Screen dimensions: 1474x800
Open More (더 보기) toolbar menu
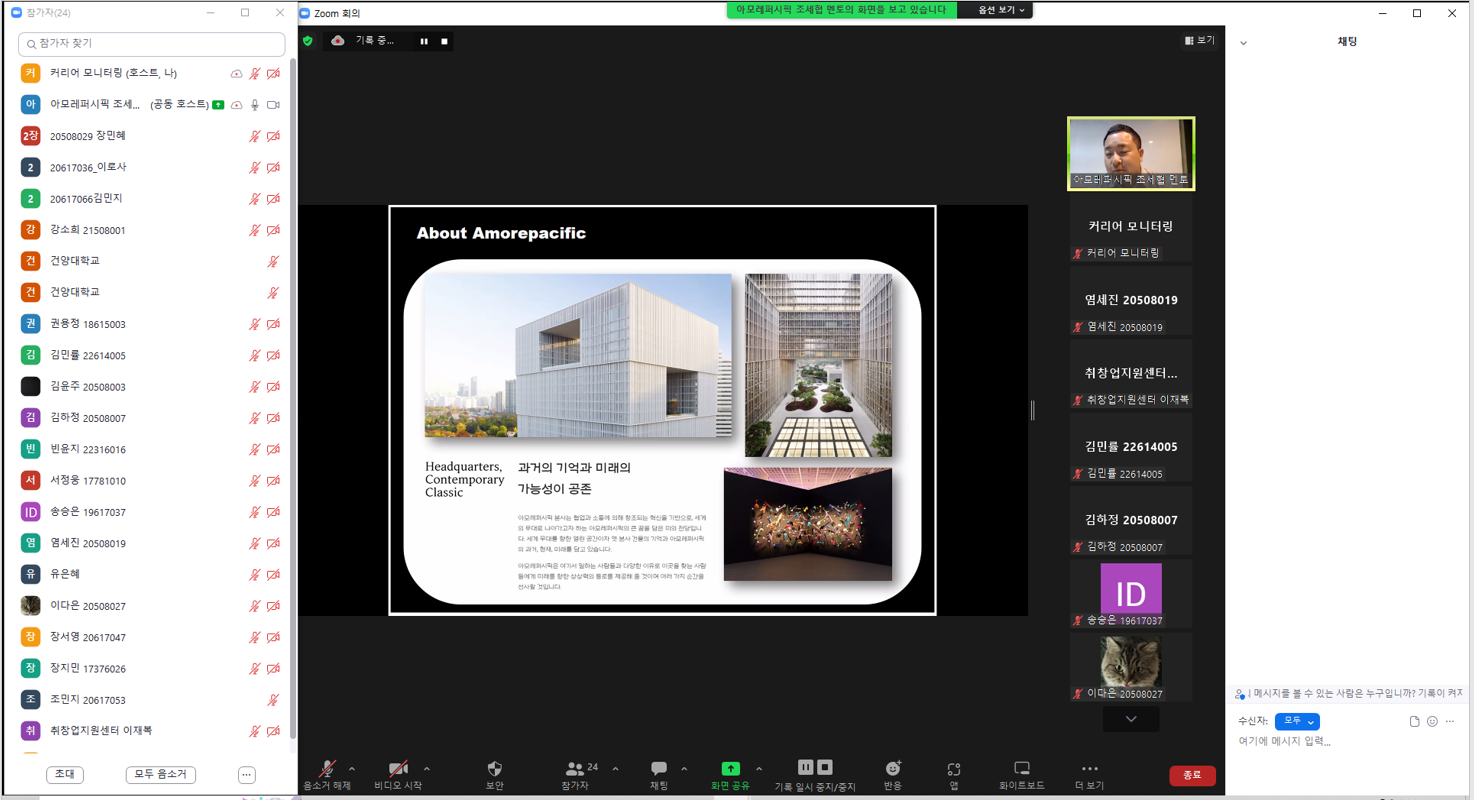[1089, 769]
